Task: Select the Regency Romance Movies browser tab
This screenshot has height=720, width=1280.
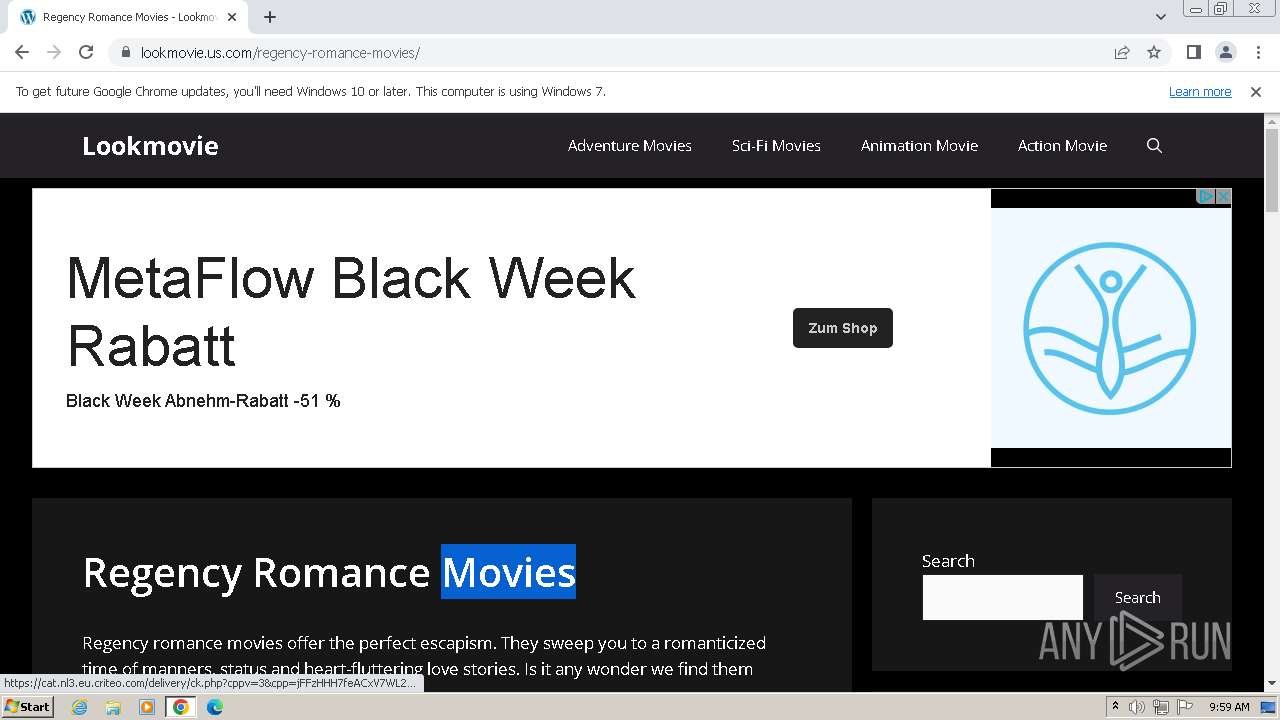Action: click(128, 17)
